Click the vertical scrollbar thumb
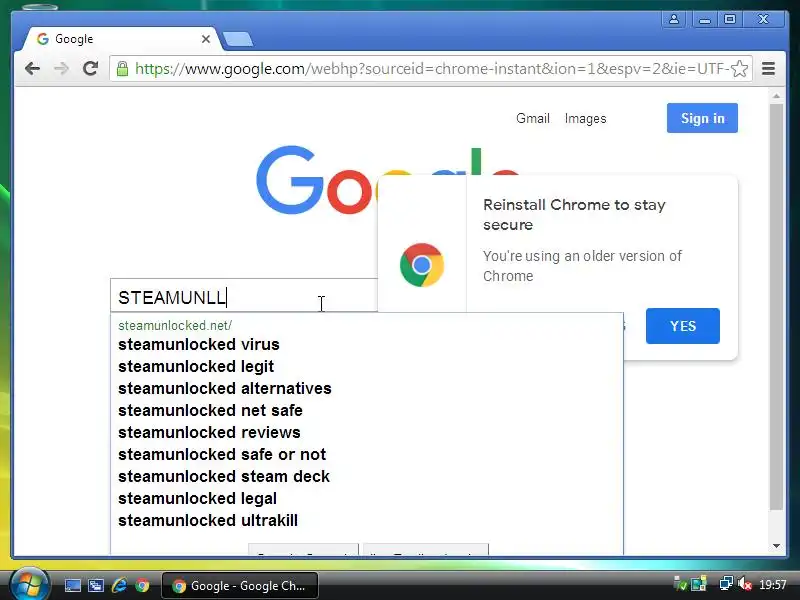 tap(776, 307)
